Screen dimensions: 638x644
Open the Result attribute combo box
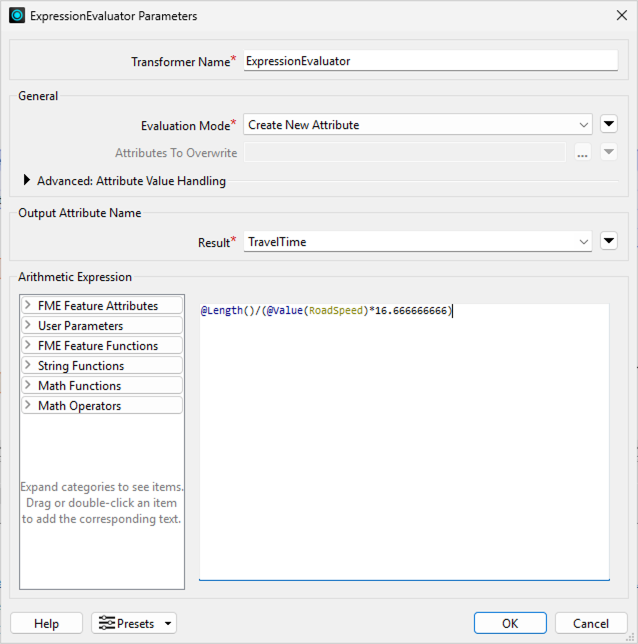[x=418, y=242]
